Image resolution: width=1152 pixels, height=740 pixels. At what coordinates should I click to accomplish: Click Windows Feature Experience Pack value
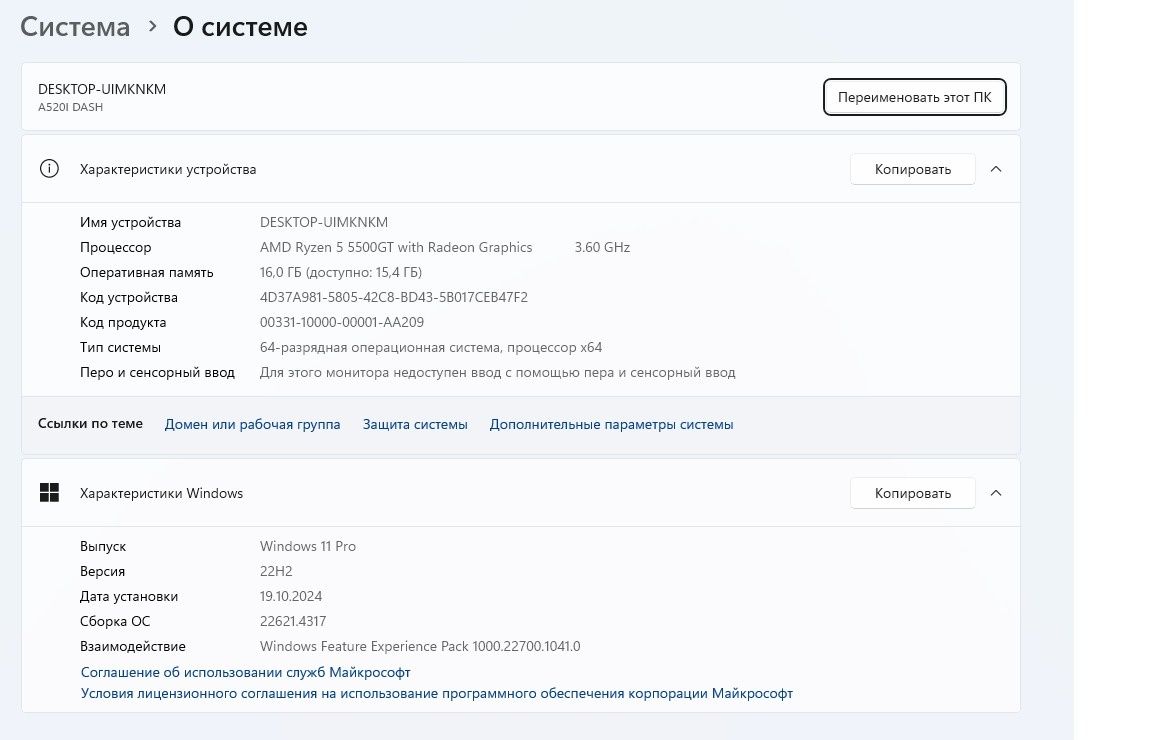coord(420,646)
